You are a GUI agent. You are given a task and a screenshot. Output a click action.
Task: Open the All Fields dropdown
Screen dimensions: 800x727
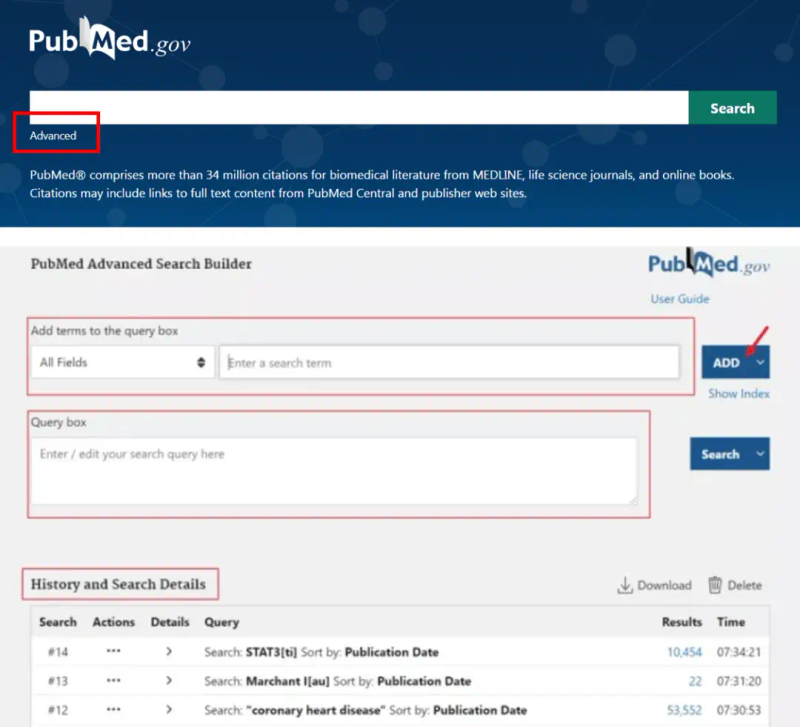[x=122, y=362]
